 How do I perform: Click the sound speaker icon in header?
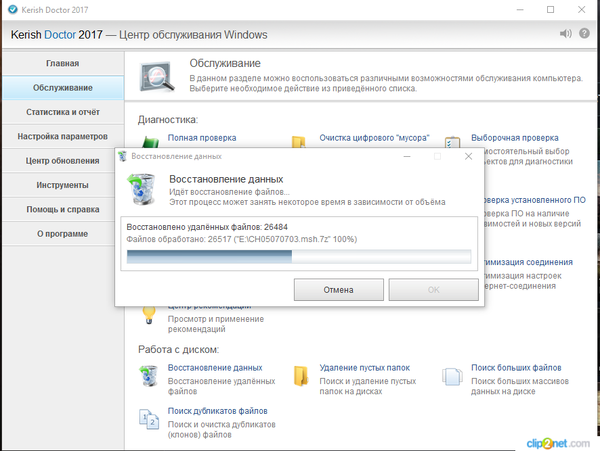(566, 34)
